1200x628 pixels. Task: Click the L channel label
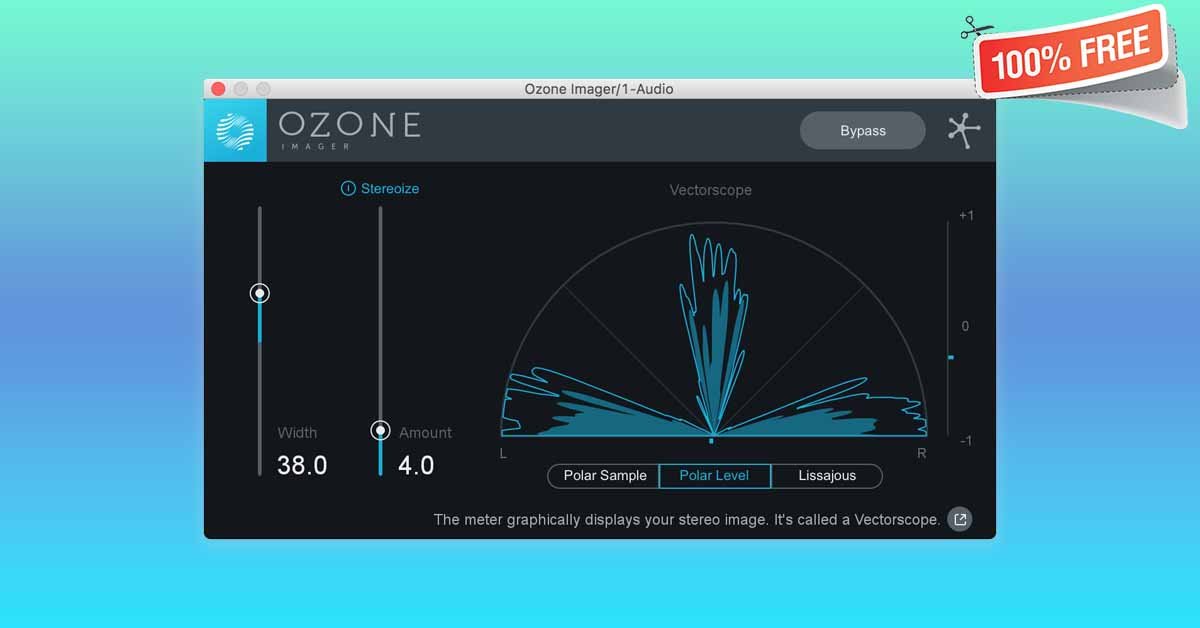click(x=504, y=454)
